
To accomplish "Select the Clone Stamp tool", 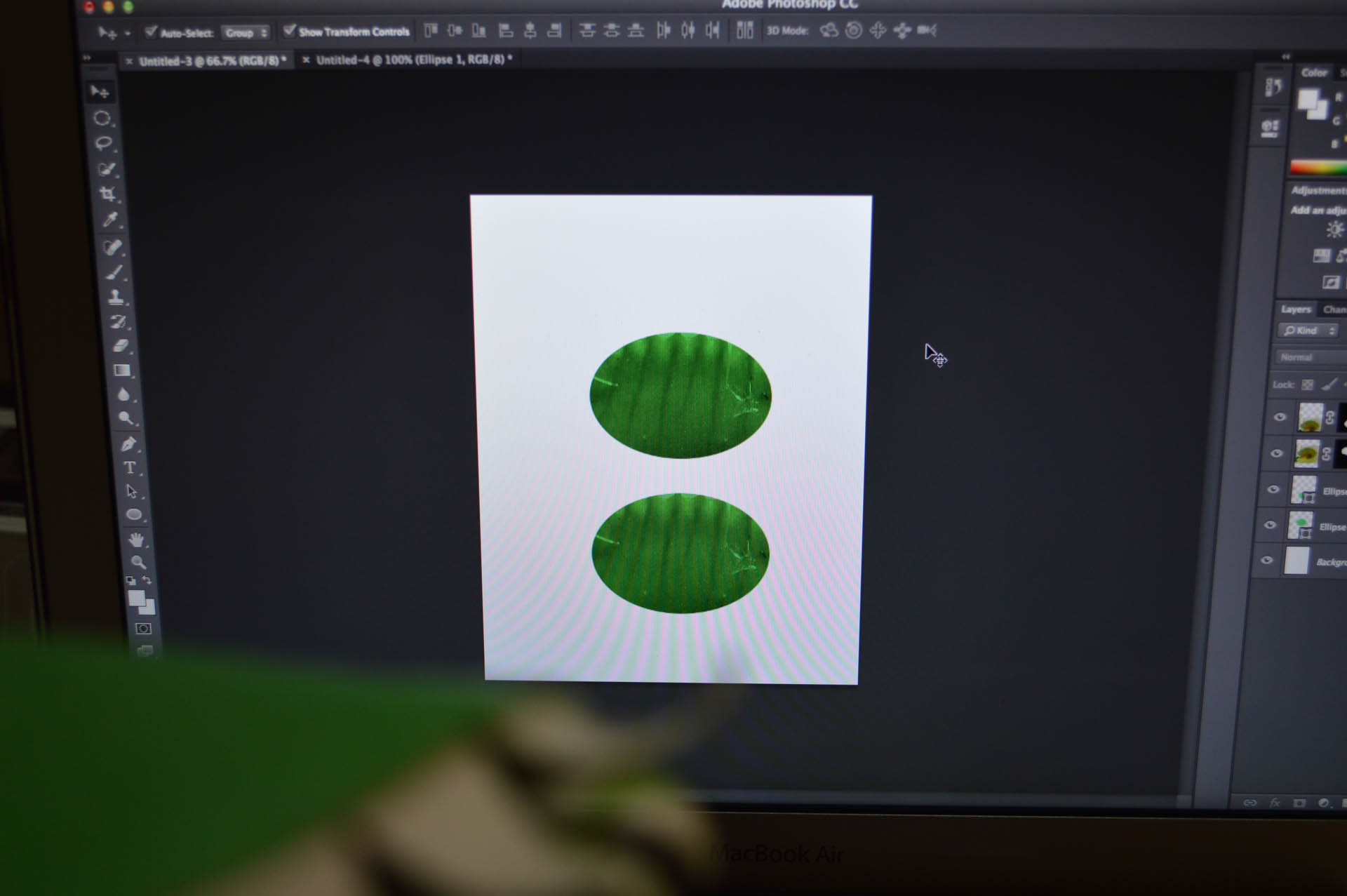I will tap(116, 297).
